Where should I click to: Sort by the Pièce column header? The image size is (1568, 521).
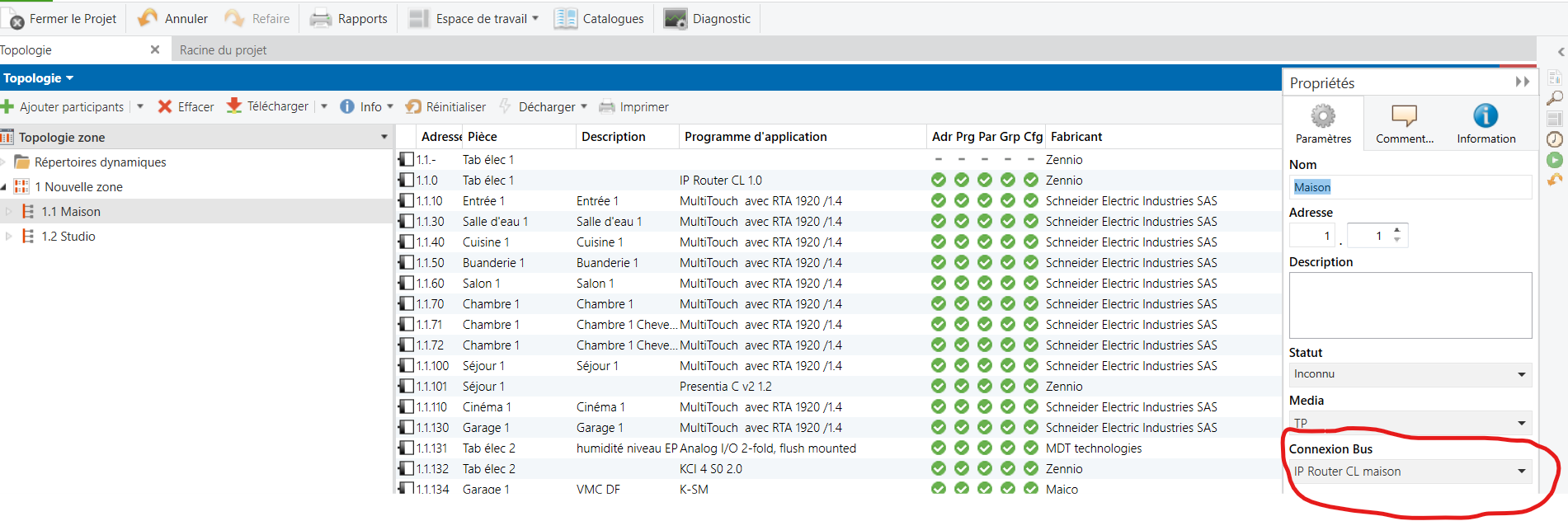pos(483,137)
